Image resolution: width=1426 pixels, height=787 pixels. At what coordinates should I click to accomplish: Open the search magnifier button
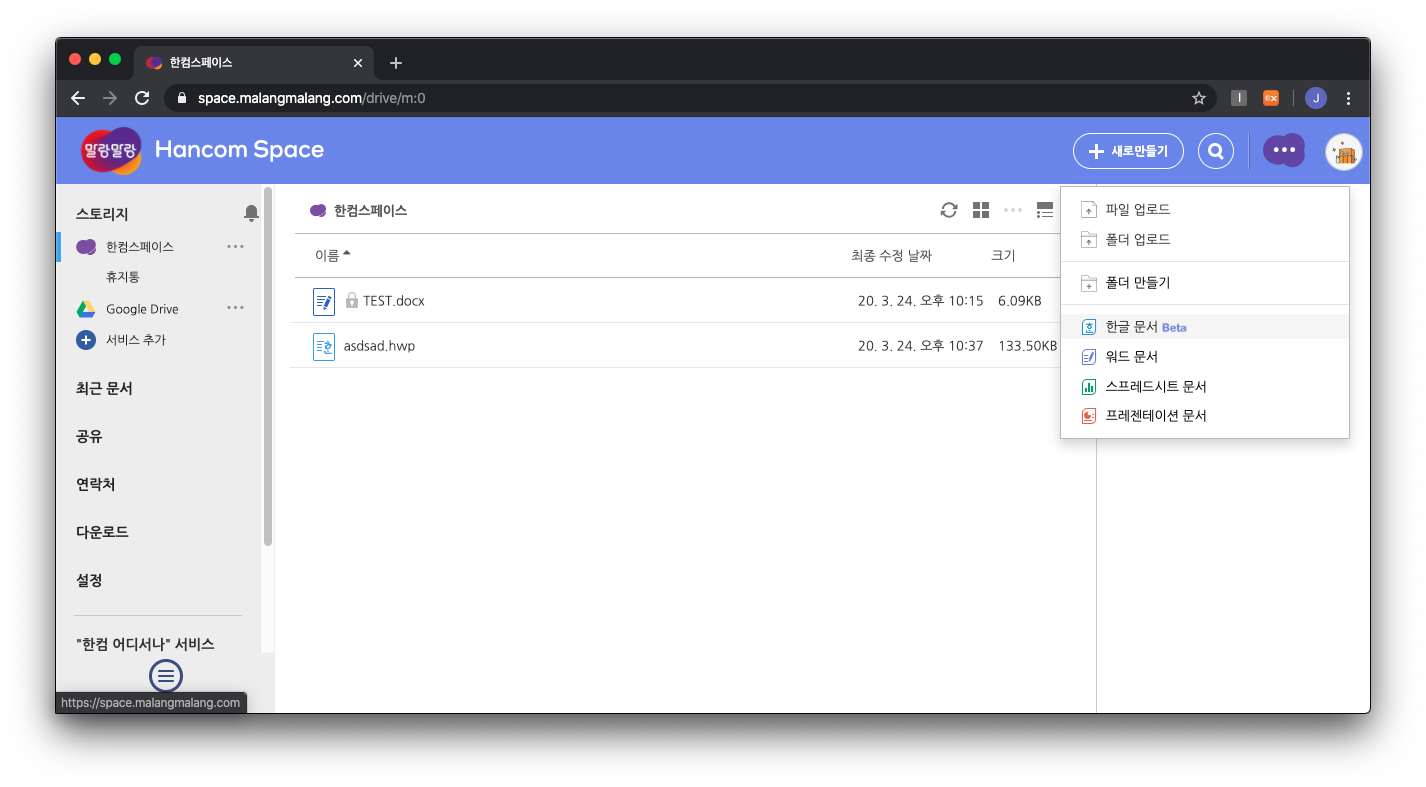tap(1216, 151)
